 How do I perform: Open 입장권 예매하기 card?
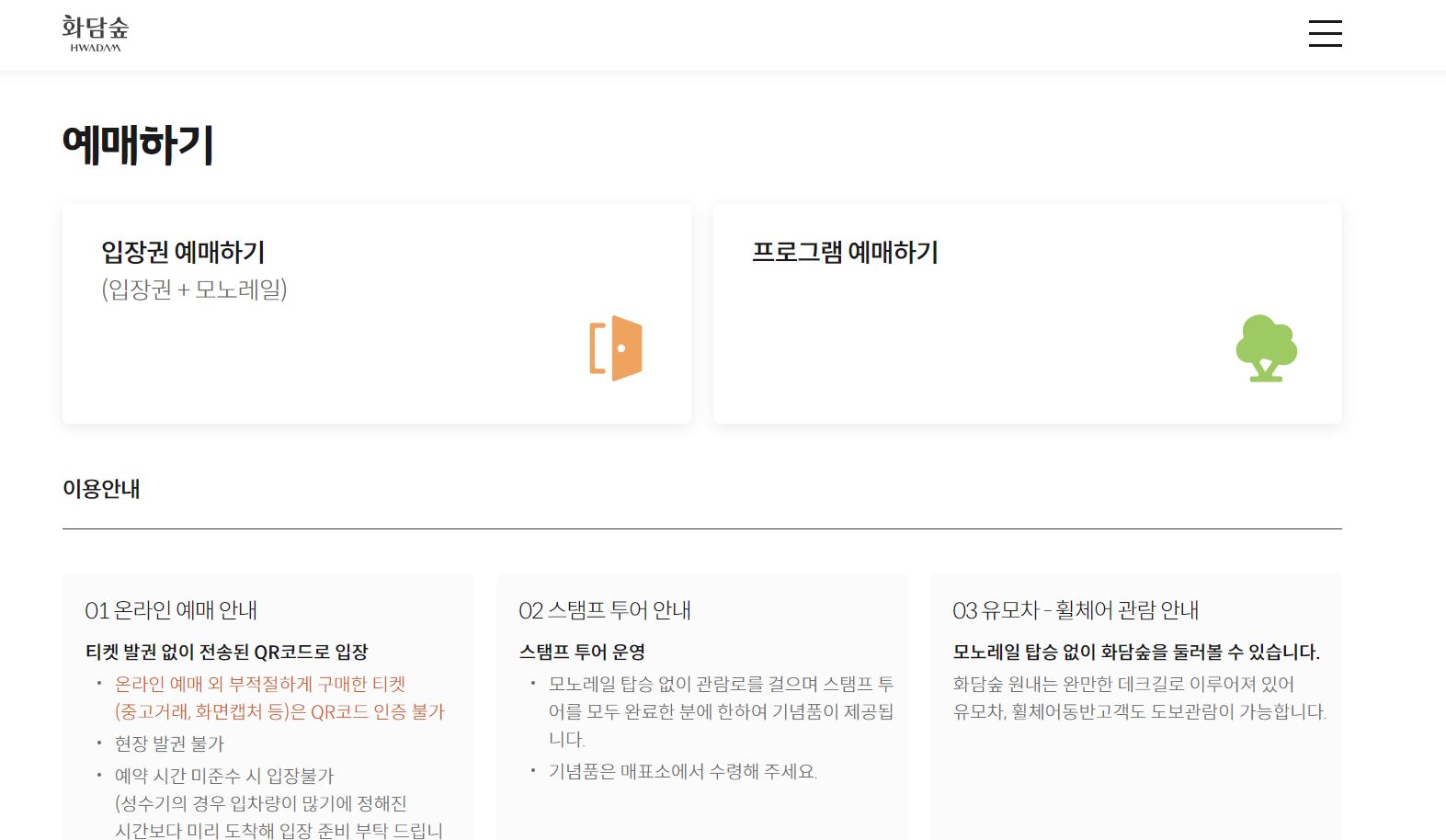click(x=377, y=313)
